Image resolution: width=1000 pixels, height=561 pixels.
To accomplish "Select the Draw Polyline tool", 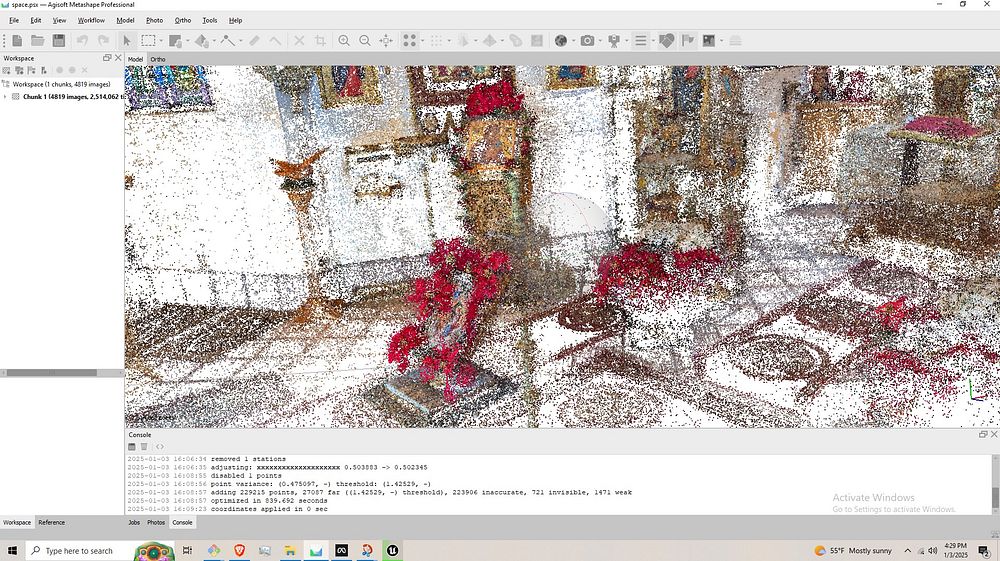I will point(228,41).
